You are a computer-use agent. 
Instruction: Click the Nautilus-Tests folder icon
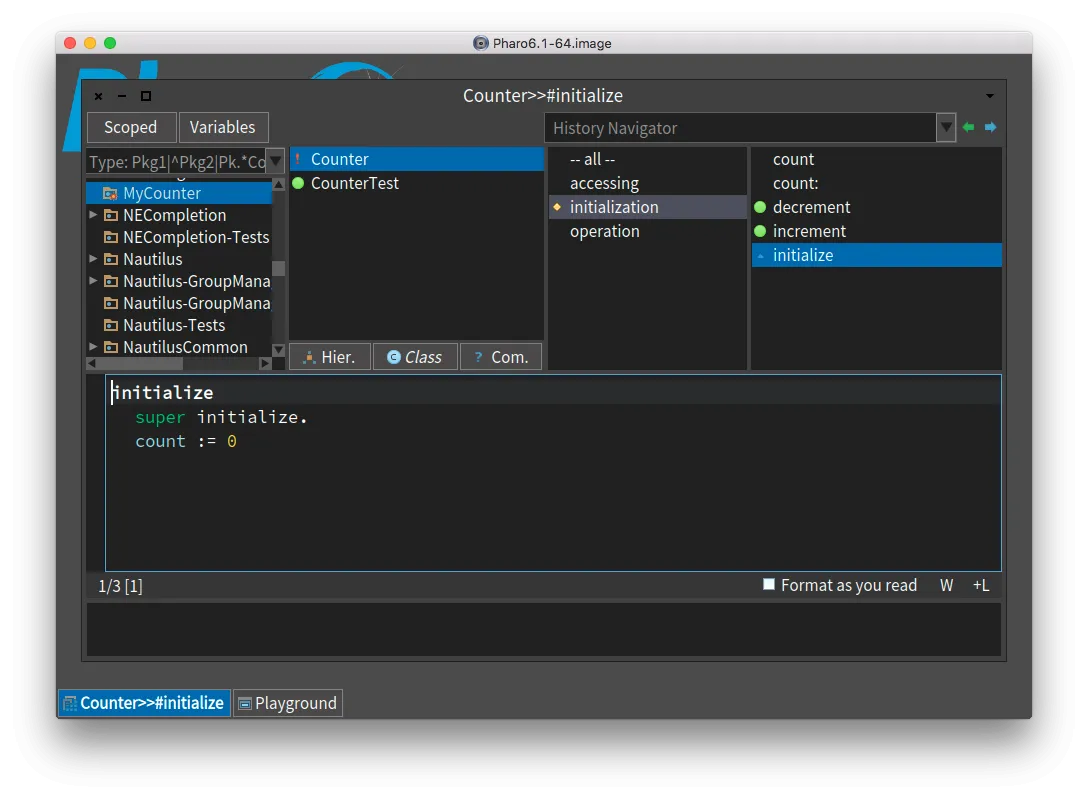point(110,325)
